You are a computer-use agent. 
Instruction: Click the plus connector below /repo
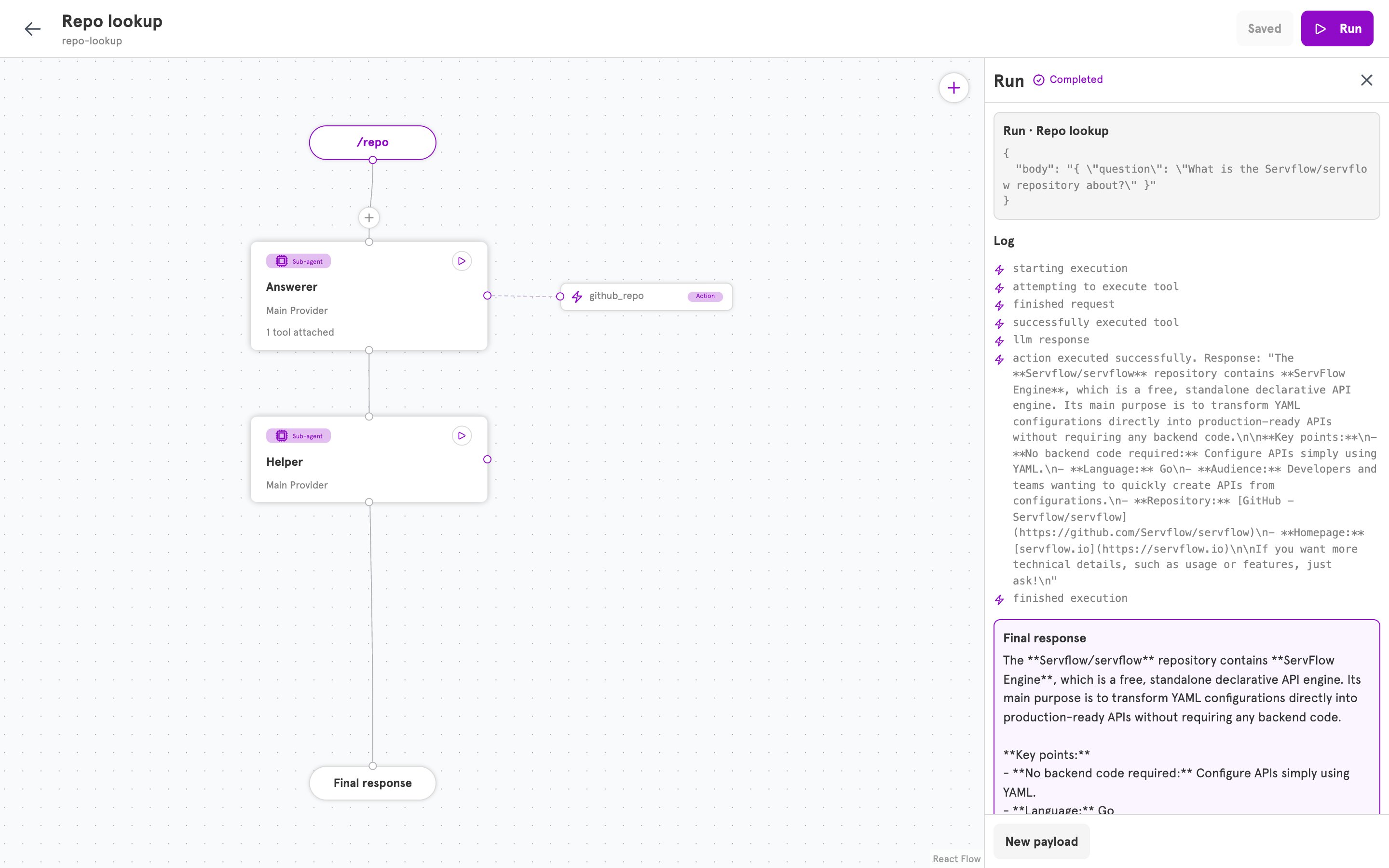(369, 217)
